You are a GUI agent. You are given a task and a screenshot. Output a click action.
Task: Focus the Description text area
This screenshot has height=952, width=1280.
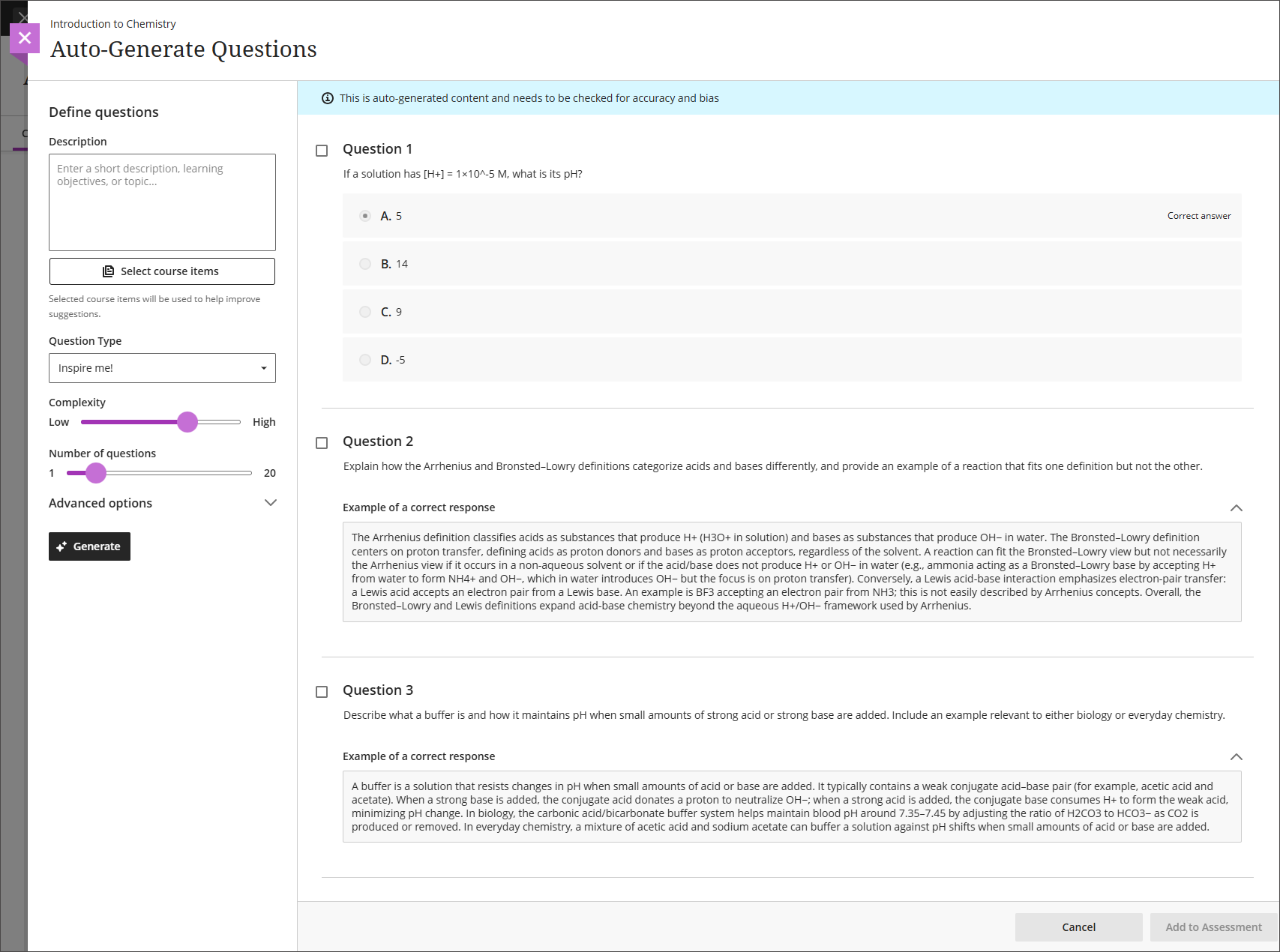click(162, 202)
